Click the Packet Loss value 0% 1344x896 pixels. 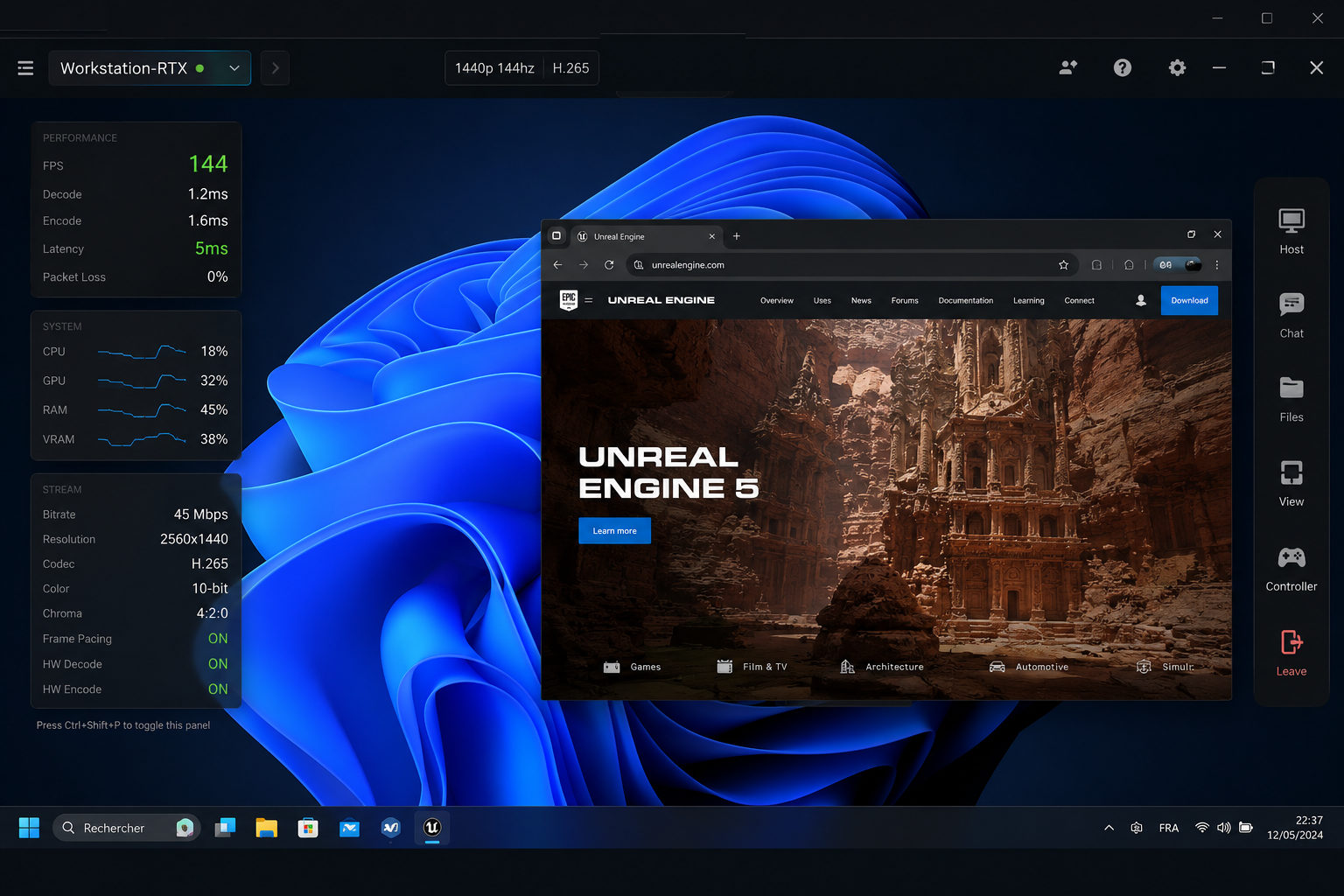click(x=218, y=276)
